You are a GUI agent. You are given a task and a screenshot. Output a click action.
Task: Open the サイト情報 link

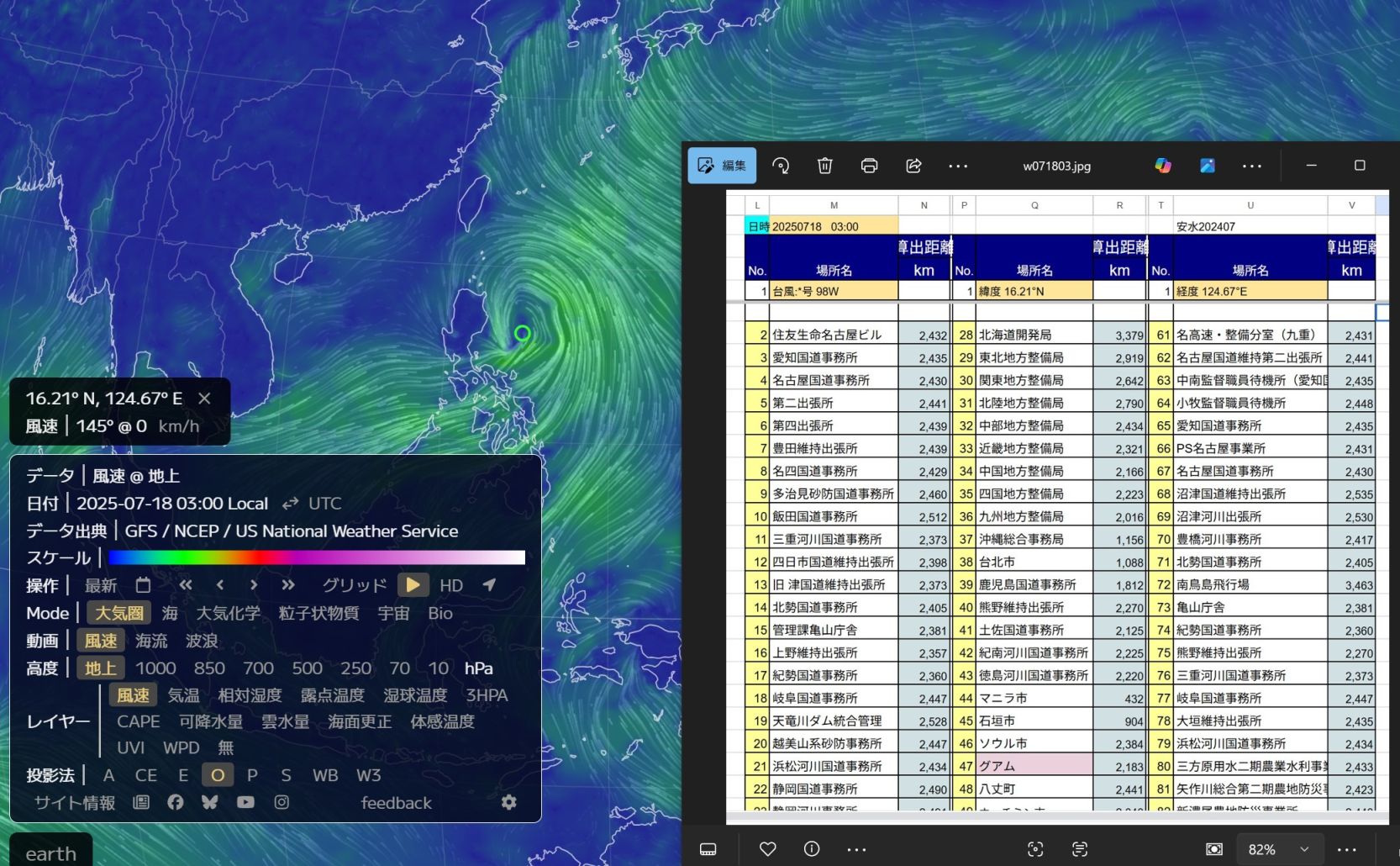(74, 803)
